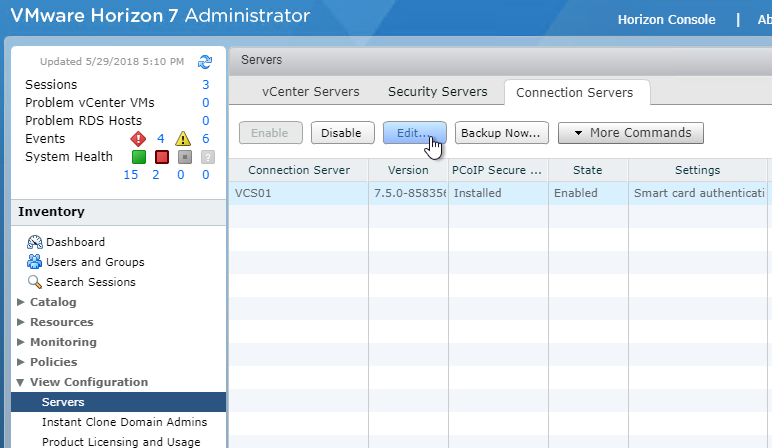The width and height of the screenshot is (772, 448).
Task: Switch to vCenter Servers tab
Action: 311,92
